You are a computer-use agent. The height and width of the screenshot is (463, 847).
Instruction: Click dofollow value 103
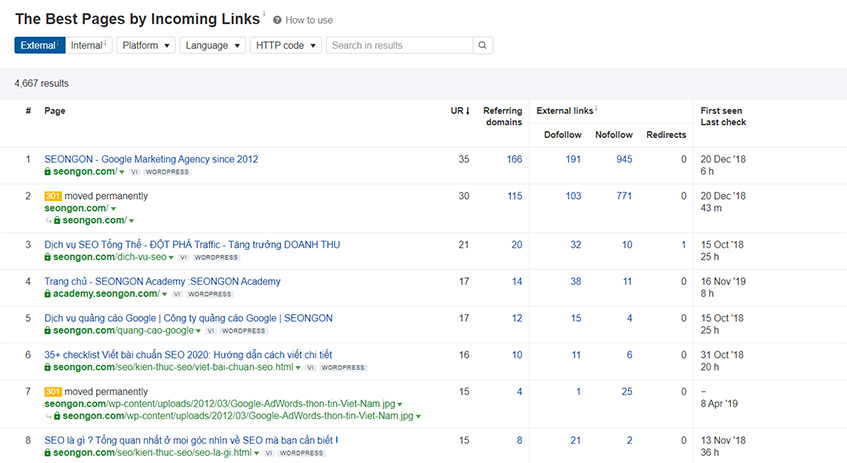coord(573,196)
